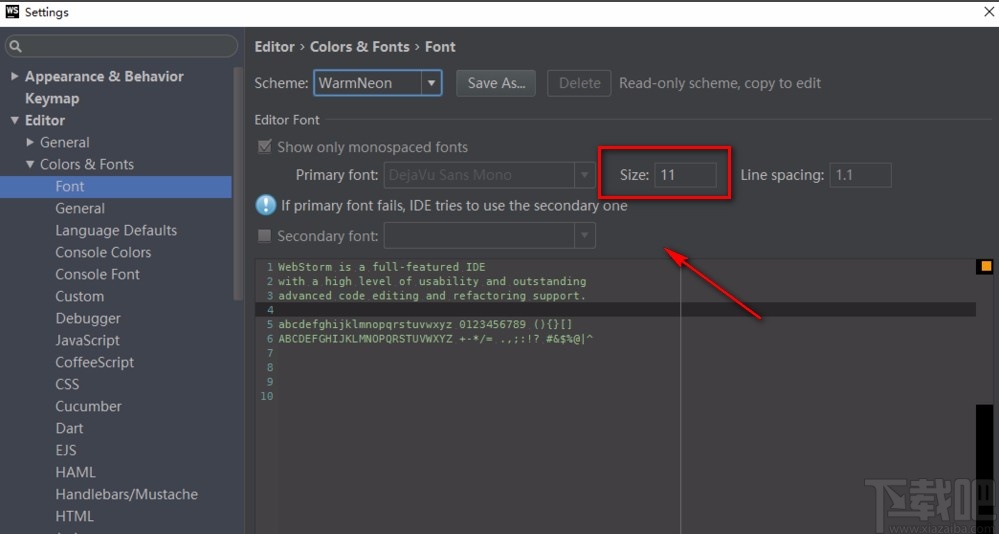Select CoffeeScript color settings
This screenshot has width=999, height=534.
[95, 363]
